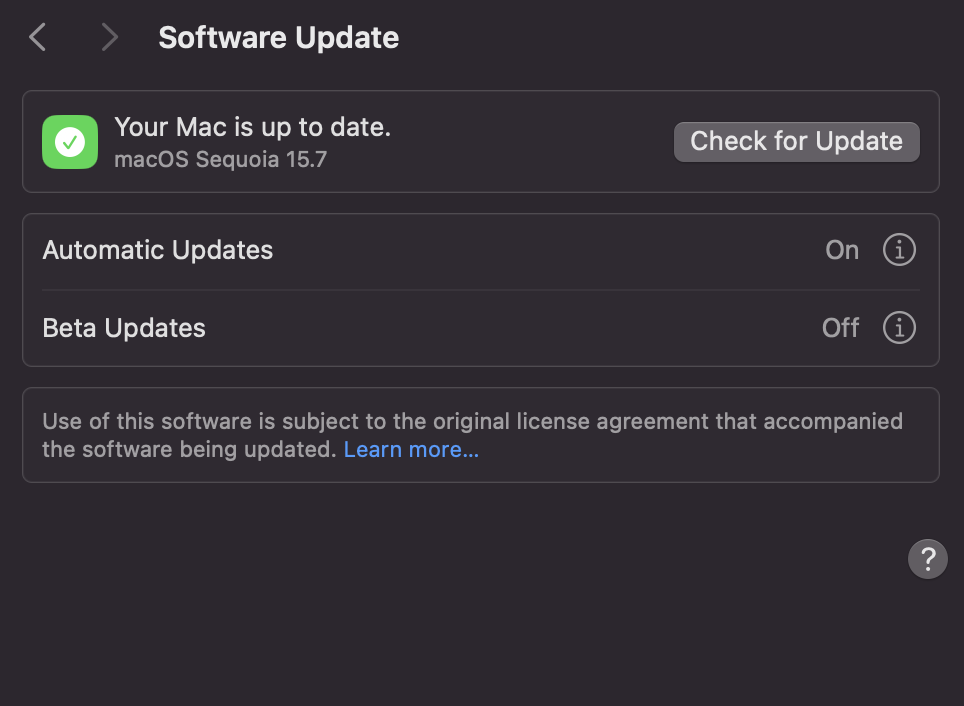Click the license agreement notice panel
Image resolution: width=964 pixels, height=706 pixels.
click(481, 435)
